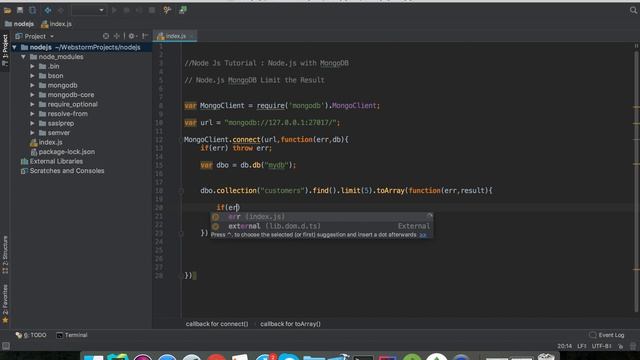Toggle the Favorites side tool tab
This screenshot has width=640, height=360.
(x=5, y=304)
